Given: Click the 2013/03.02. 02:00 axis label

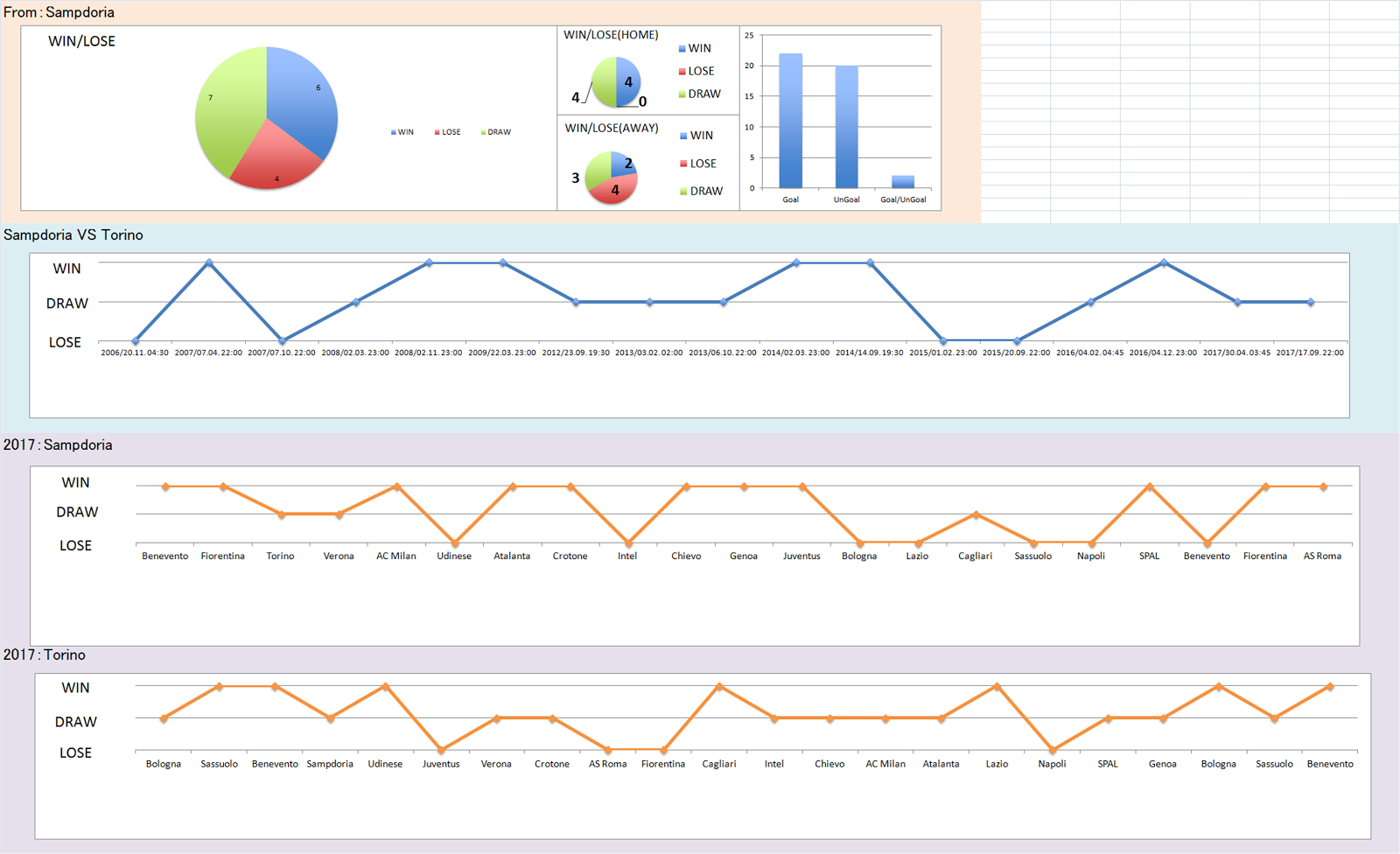Looking at the screenshot, I should pos(649,353).
